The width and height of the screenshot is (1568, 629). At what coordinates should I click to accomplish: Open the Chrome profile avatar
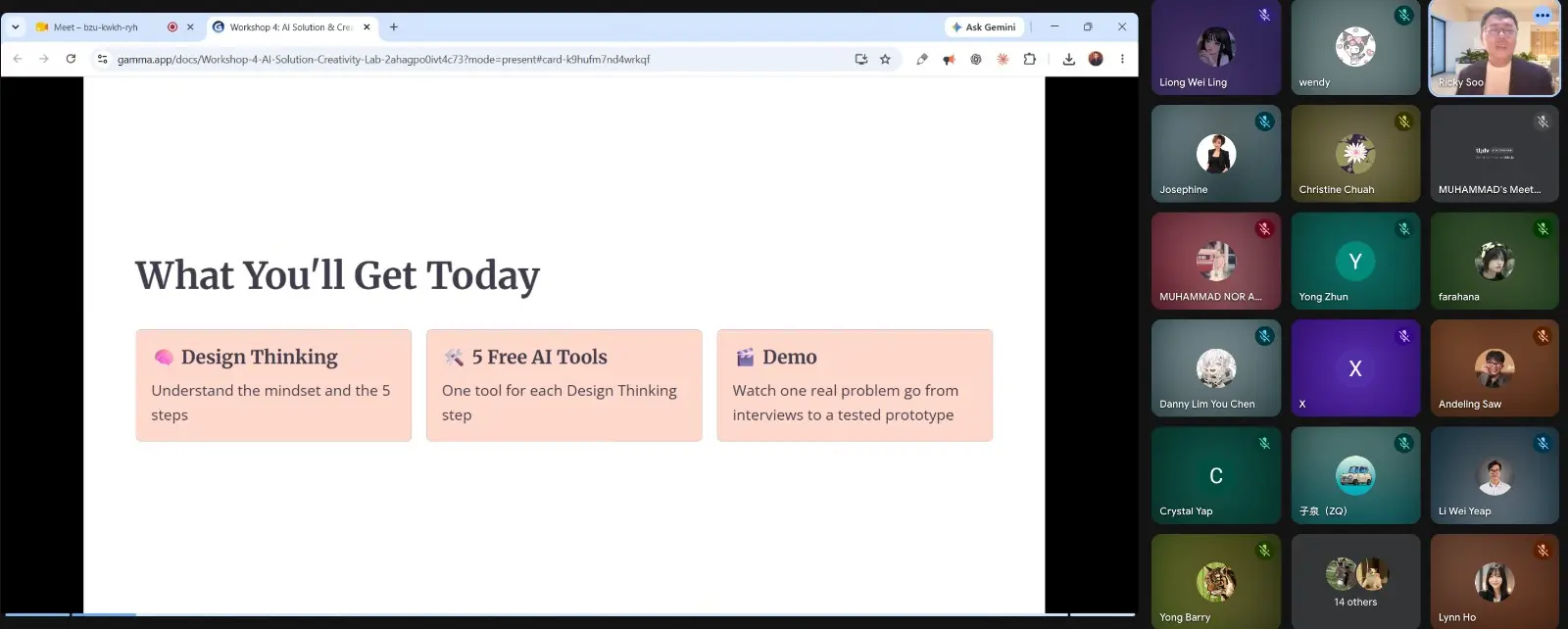[x=1096, y=59]
